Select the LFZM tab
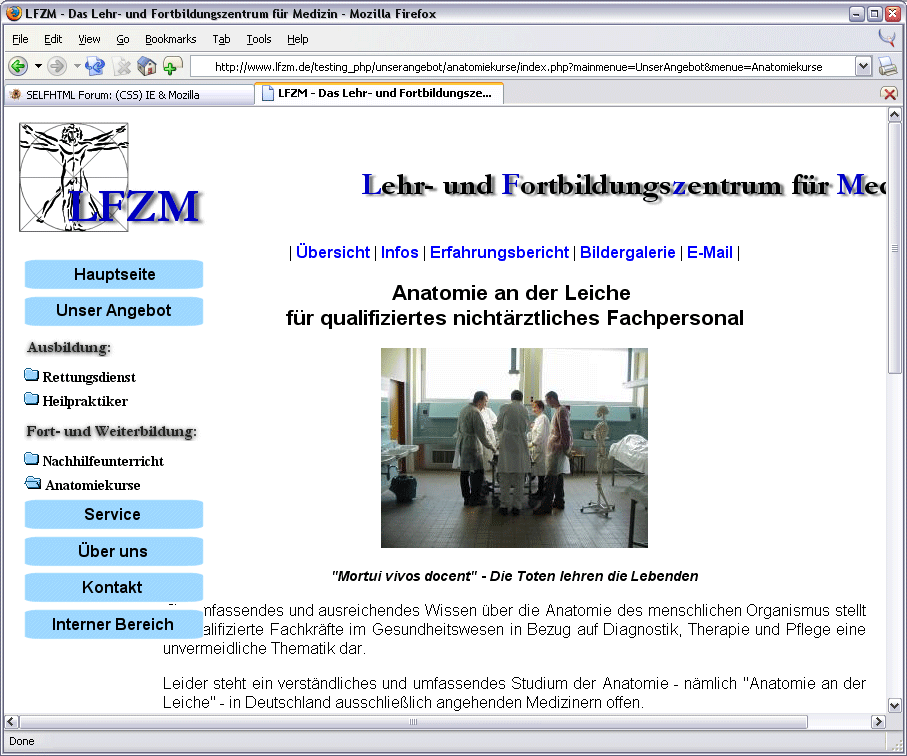Viewport: 907px width, 756px height. 379,93
